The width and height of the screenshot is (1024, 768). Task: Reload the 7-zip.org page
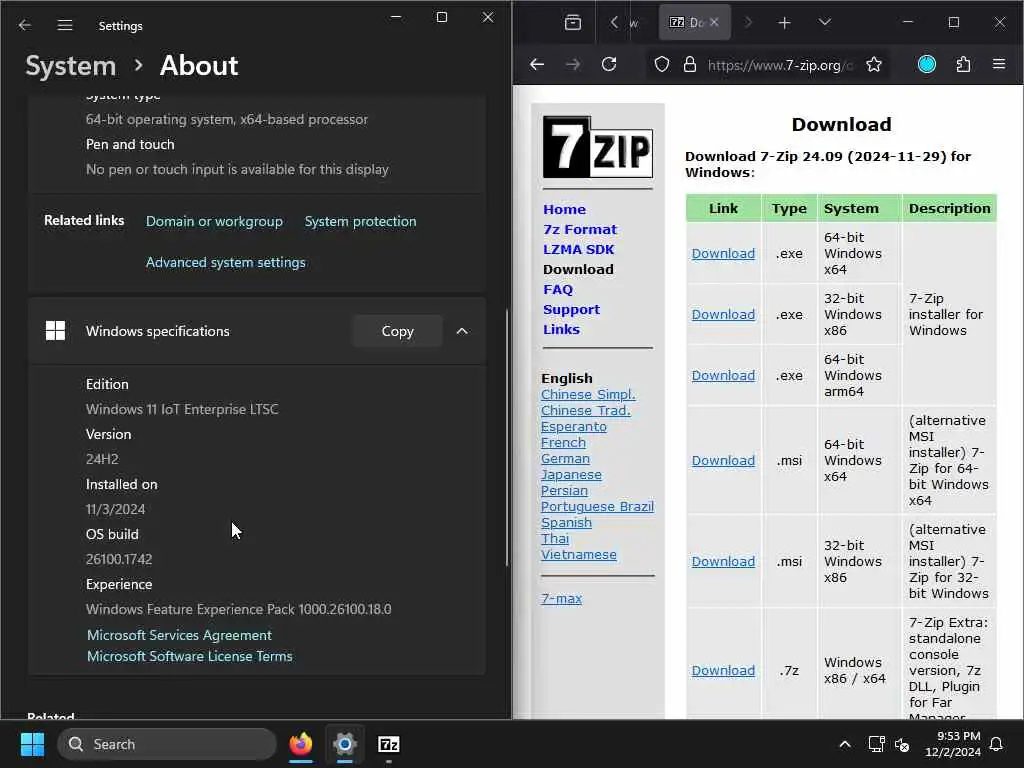(x=609, y=65)
